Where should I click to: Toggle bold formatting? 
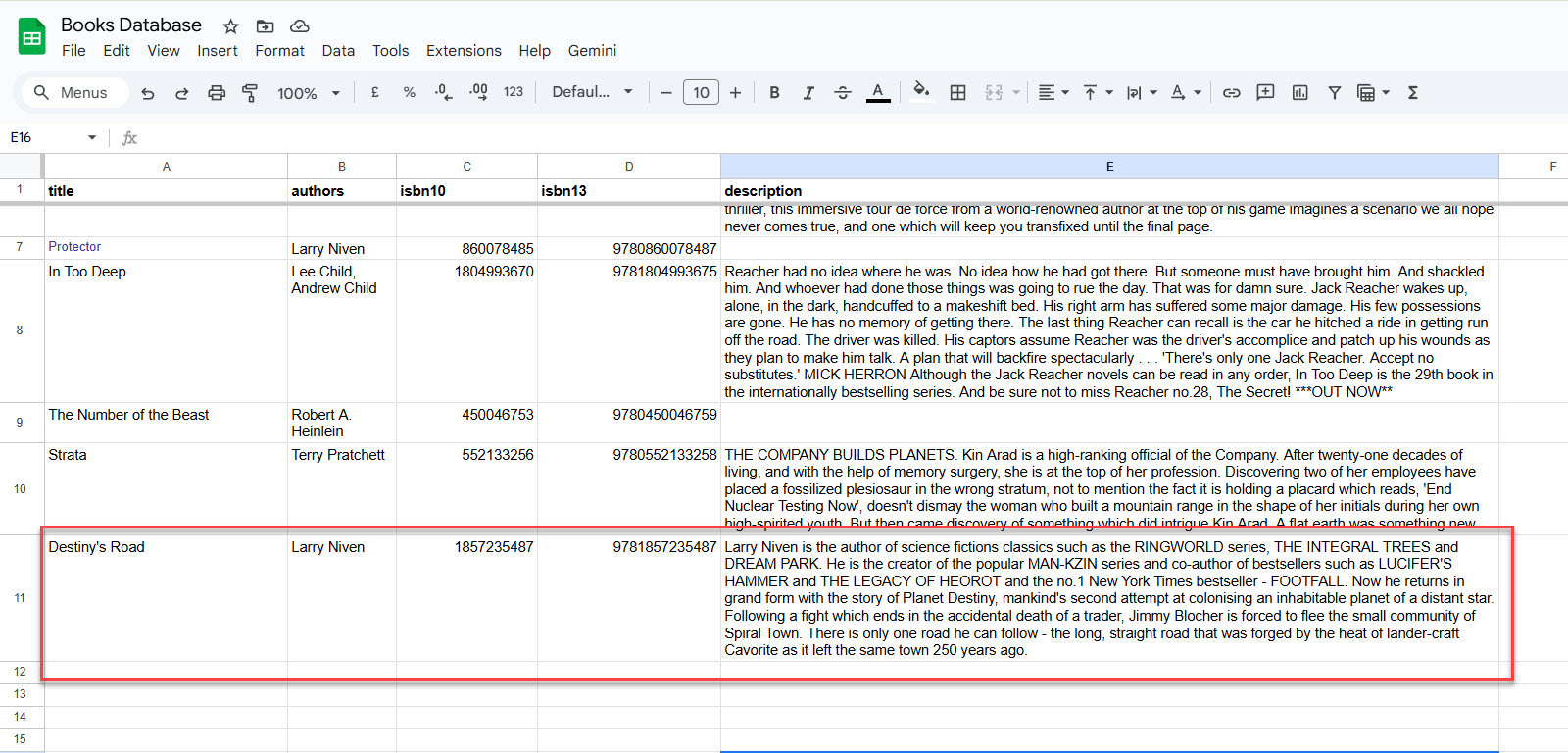click(774, 93)
